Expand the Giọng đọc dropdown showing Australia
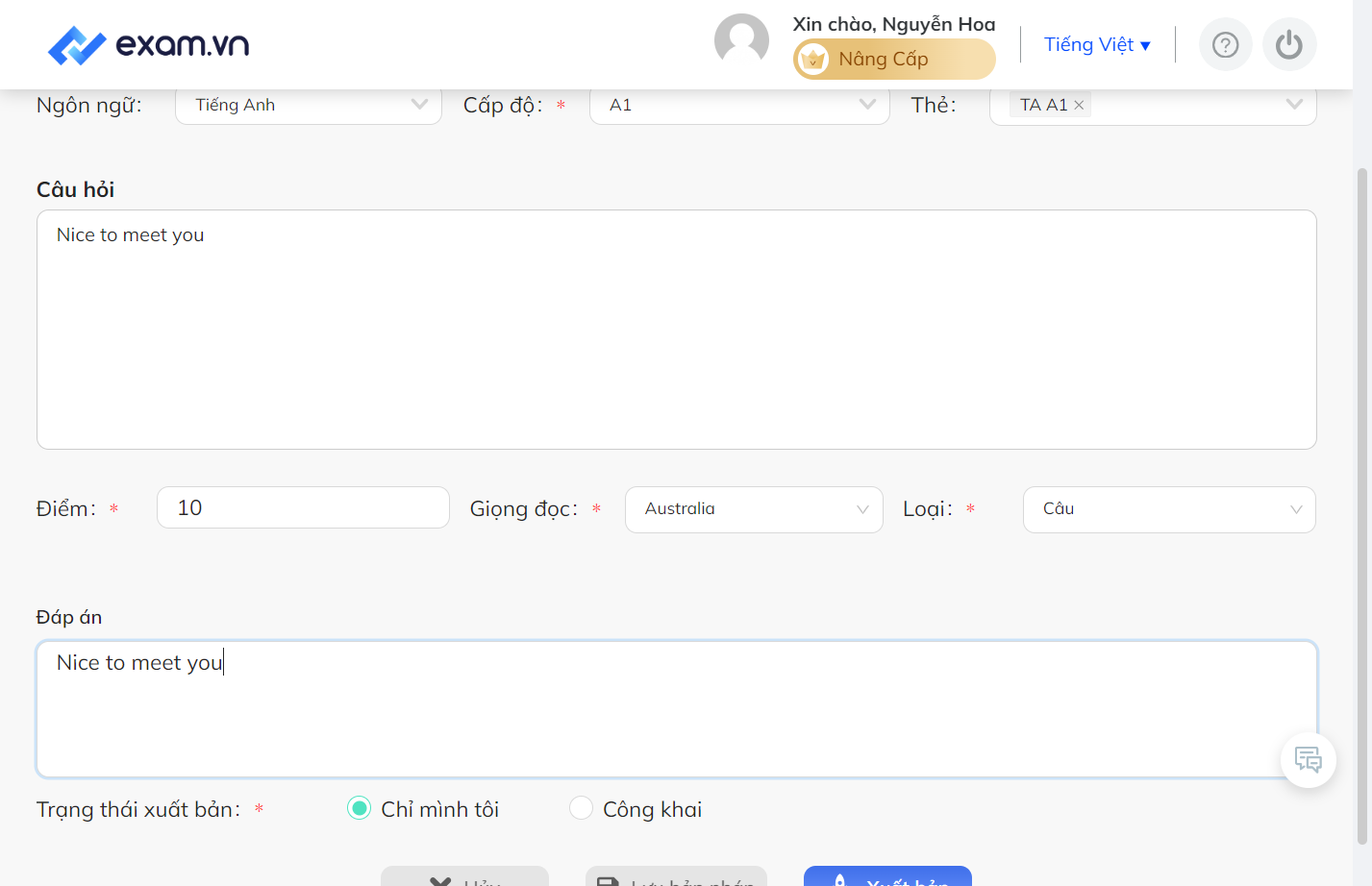Screen dimensions: 1372x886 (754, 509)
